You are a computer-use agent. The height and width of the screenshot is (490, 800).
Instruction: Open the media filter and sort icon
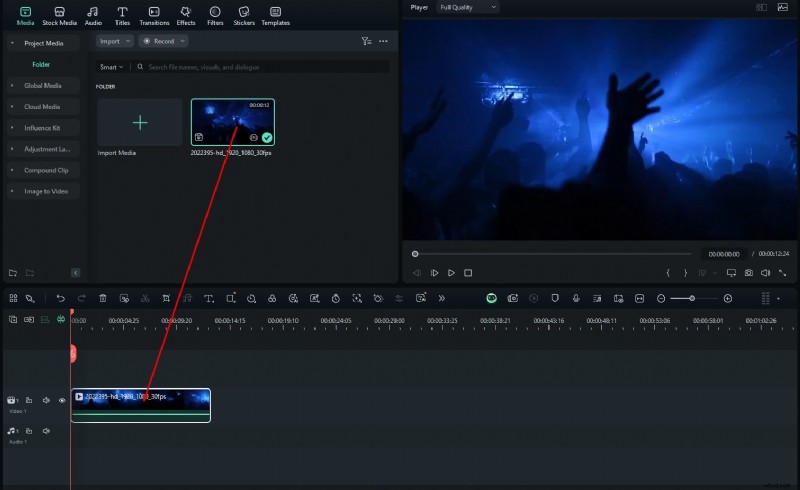pyautogui.click(x=366, y=41)
